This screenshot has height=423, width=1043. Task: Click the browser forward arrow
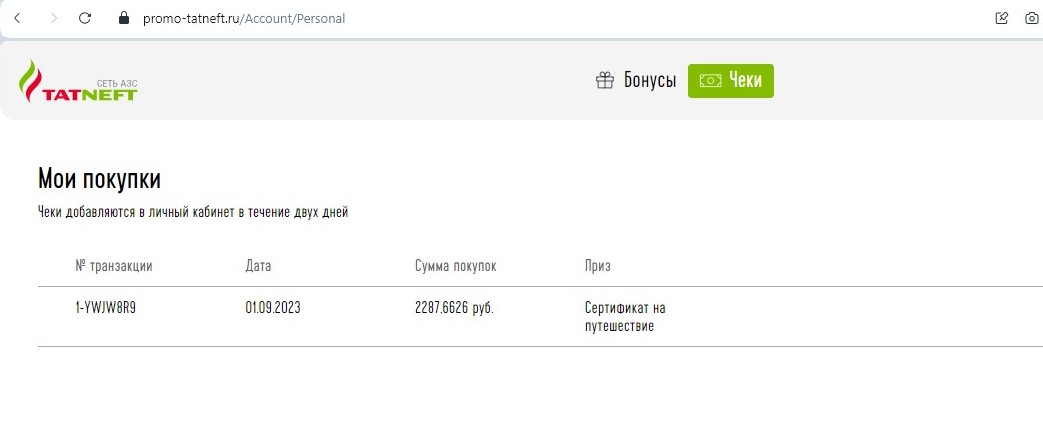point(54,19)
